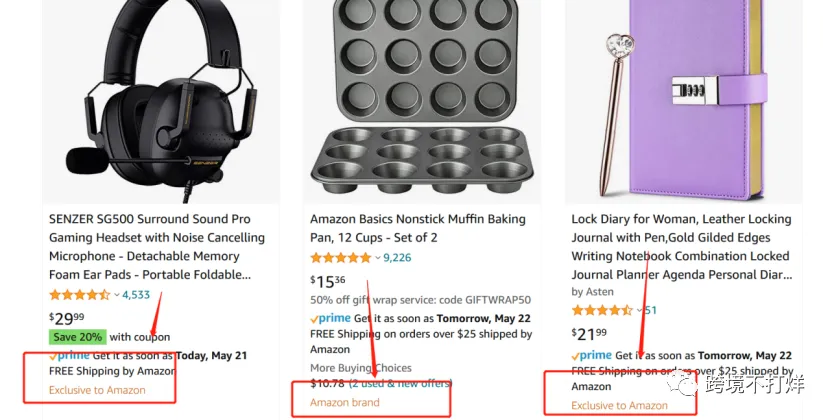The image size is (831, 420).
Task: Click the muffin pan star rating icons
Action: click(x=341, y=258)
